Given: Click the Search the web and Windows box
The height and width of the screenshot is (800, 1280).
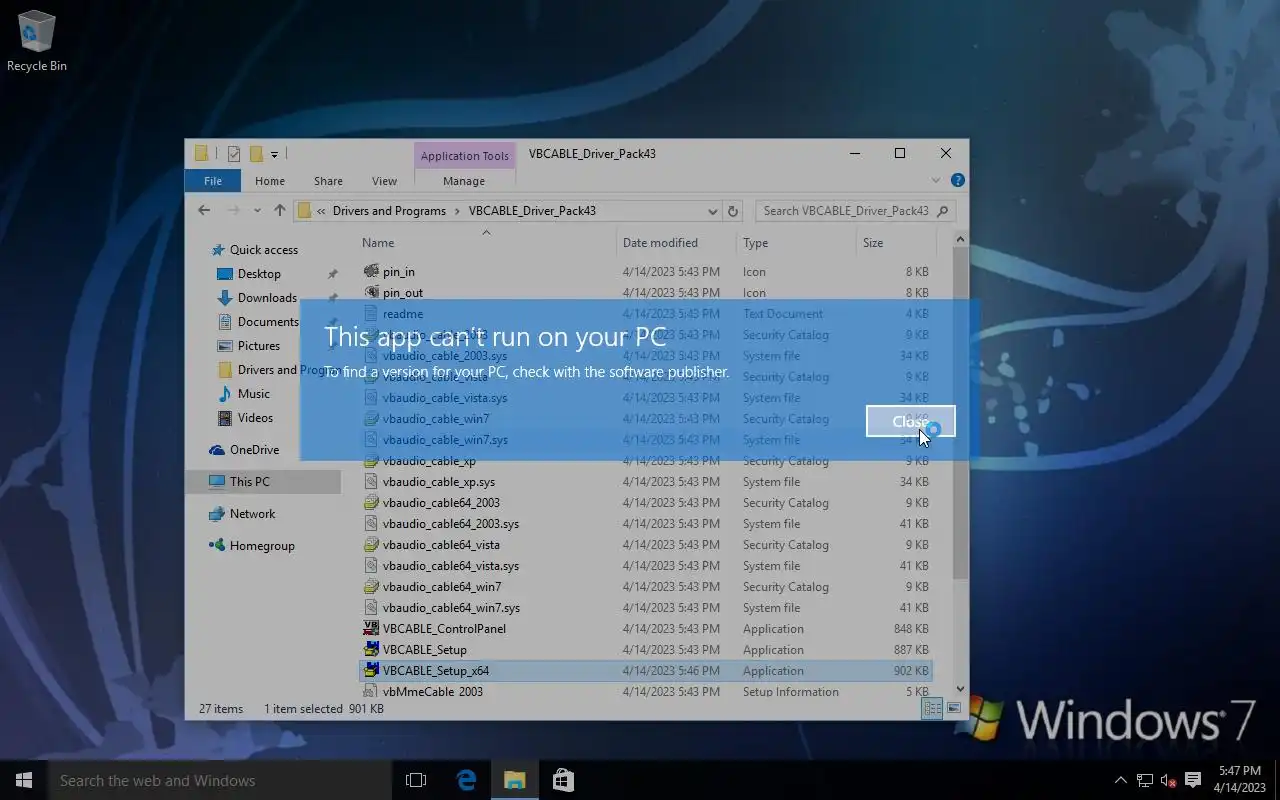Looking at the screenshot, I should (220, 780).
